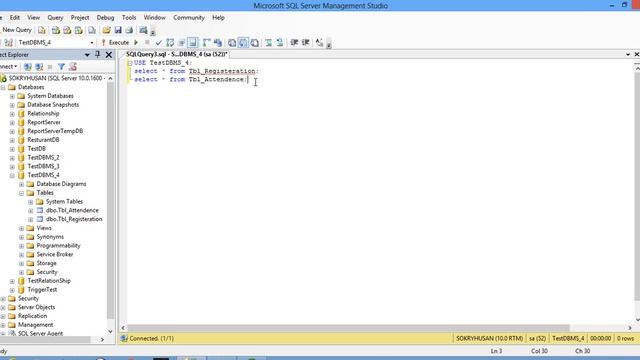Image resolution: width=640 pixels, height=360 pixels.
Task: Click the Database Engine Query icon
Action: point(42,30)
